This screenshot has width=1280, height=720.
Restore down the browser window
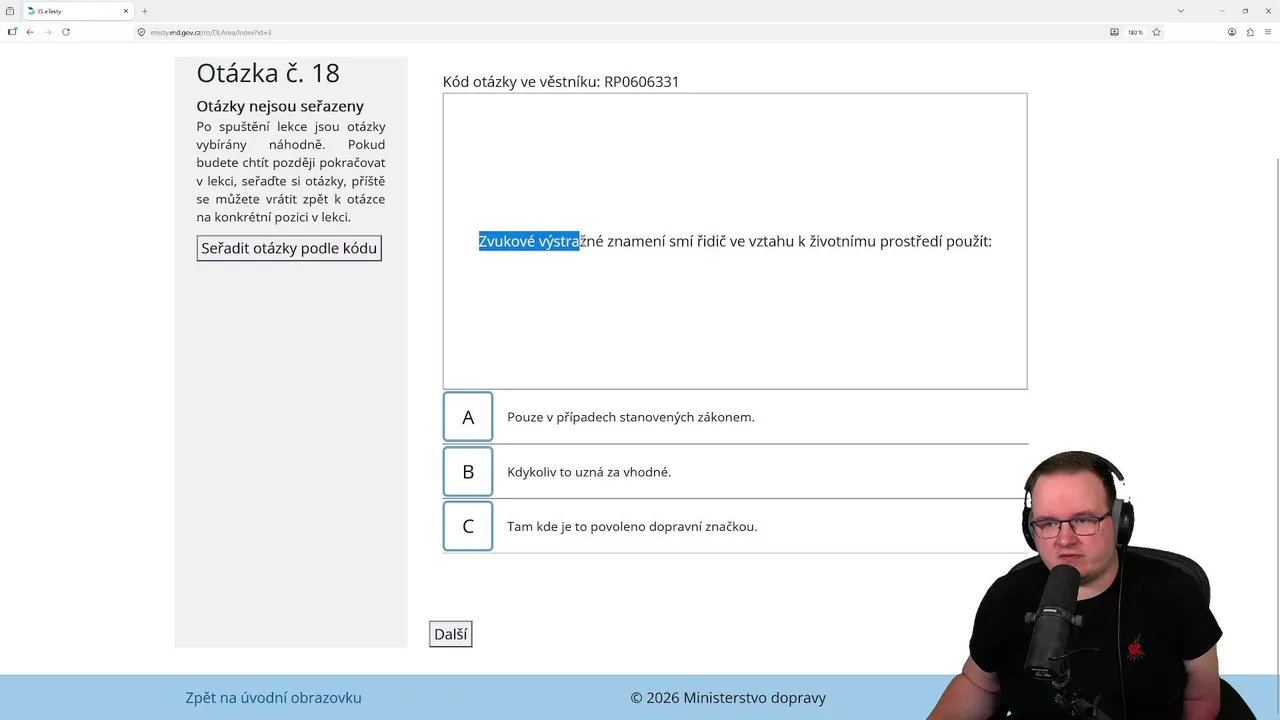pos(1245,11)
